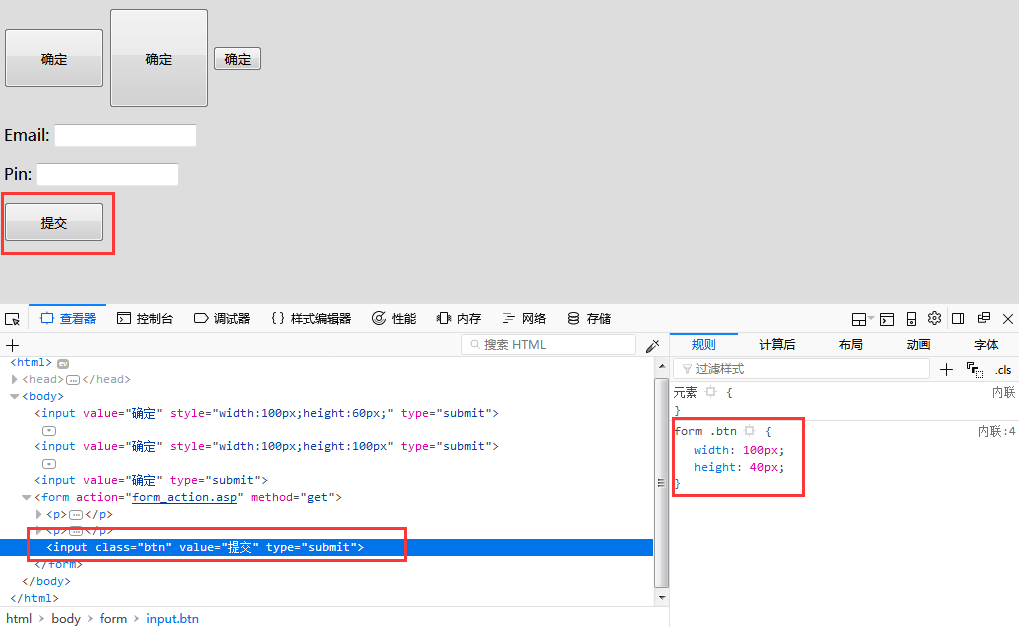This screenshot has width=1019, height=627.
Task: Toggle pseudo-class panel icon
Action: tap(975, 370)
